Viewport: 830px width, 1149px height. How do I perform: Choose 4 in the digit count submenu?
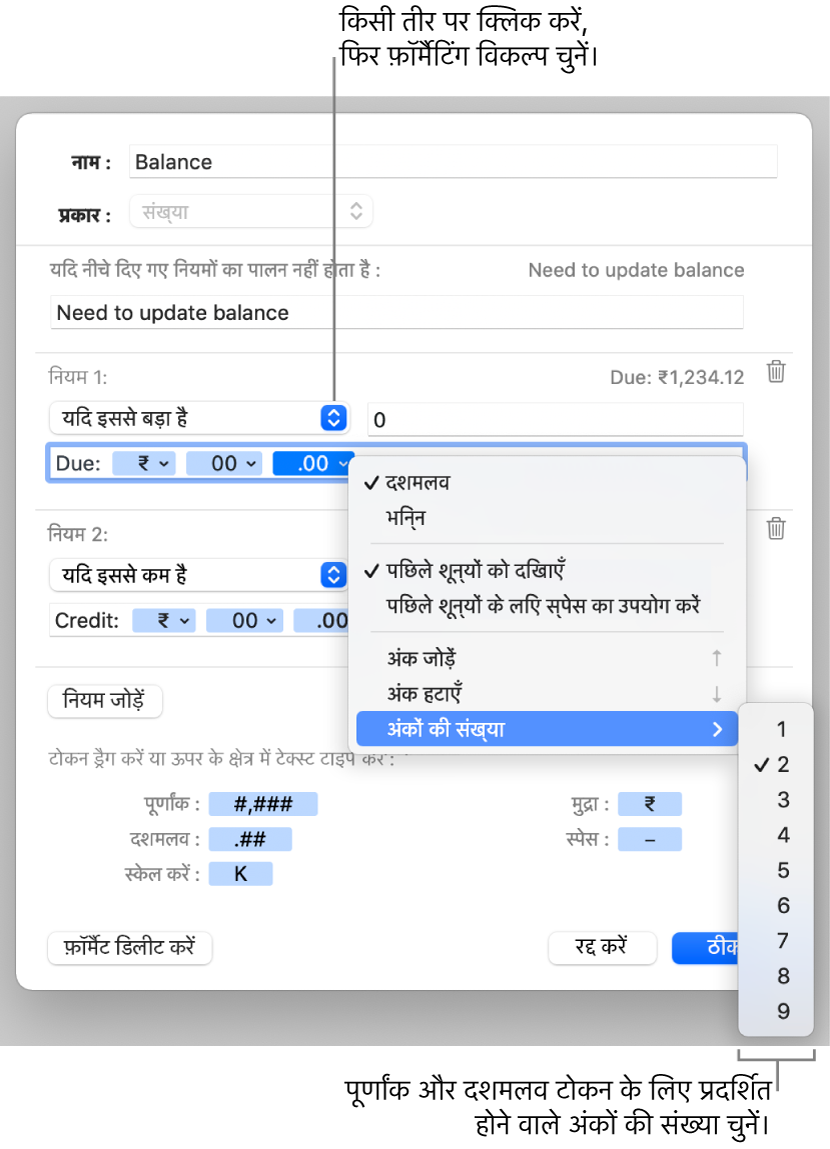point(776,835)
